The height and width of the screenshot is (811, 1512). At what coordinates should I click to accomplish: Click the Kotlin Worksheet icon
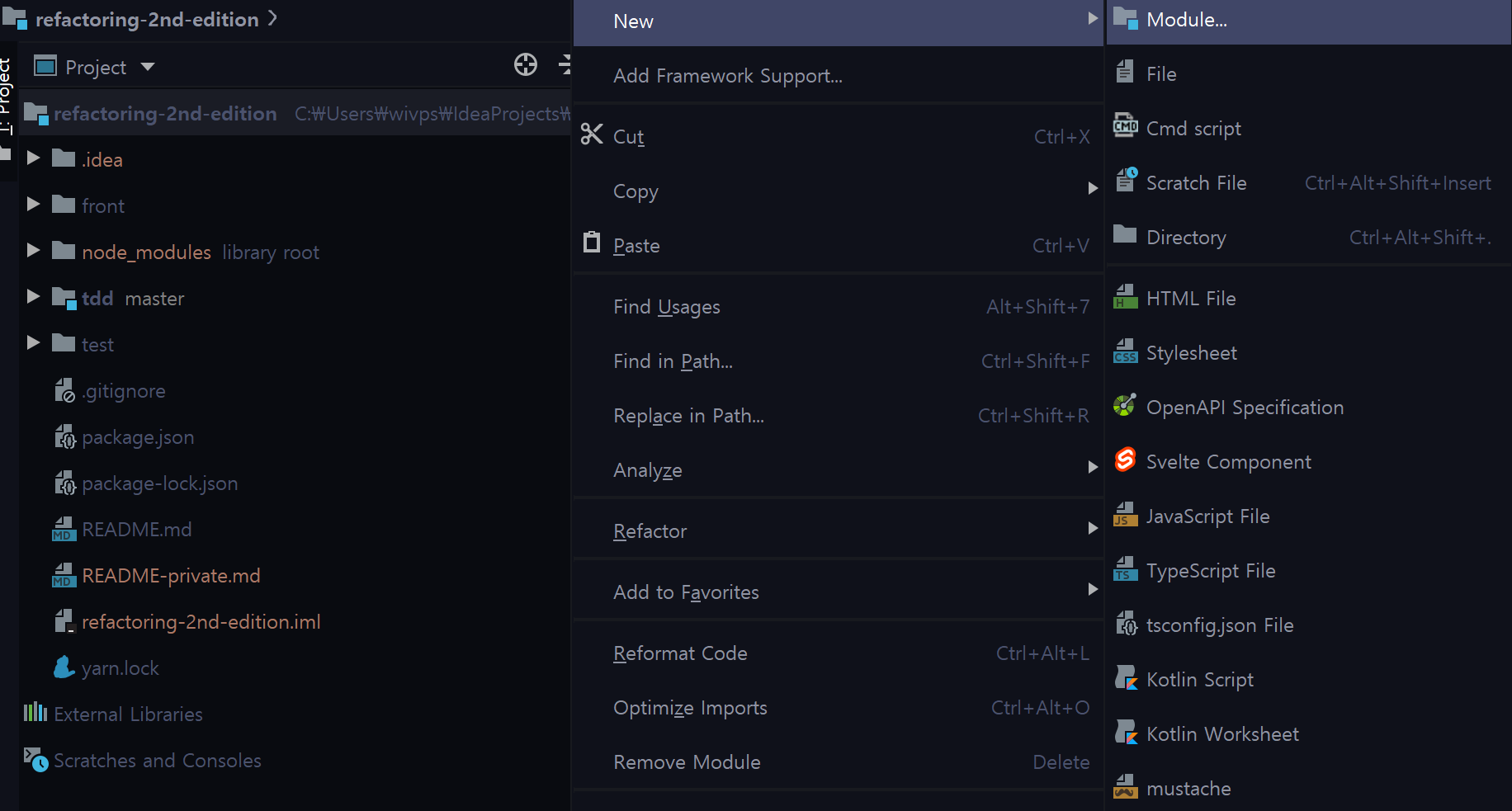[1126, 732]
